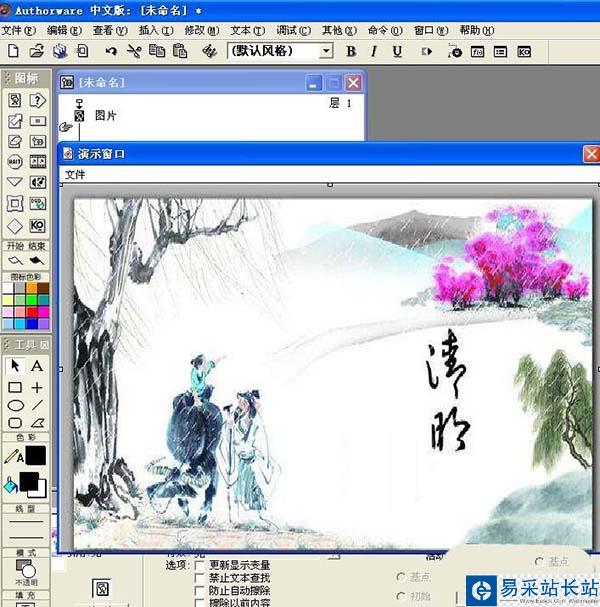This screenshot has height=607, width=600.
Task: Click the New file toolbar icon
Action: pyautogui.click(x=13, y=51)
